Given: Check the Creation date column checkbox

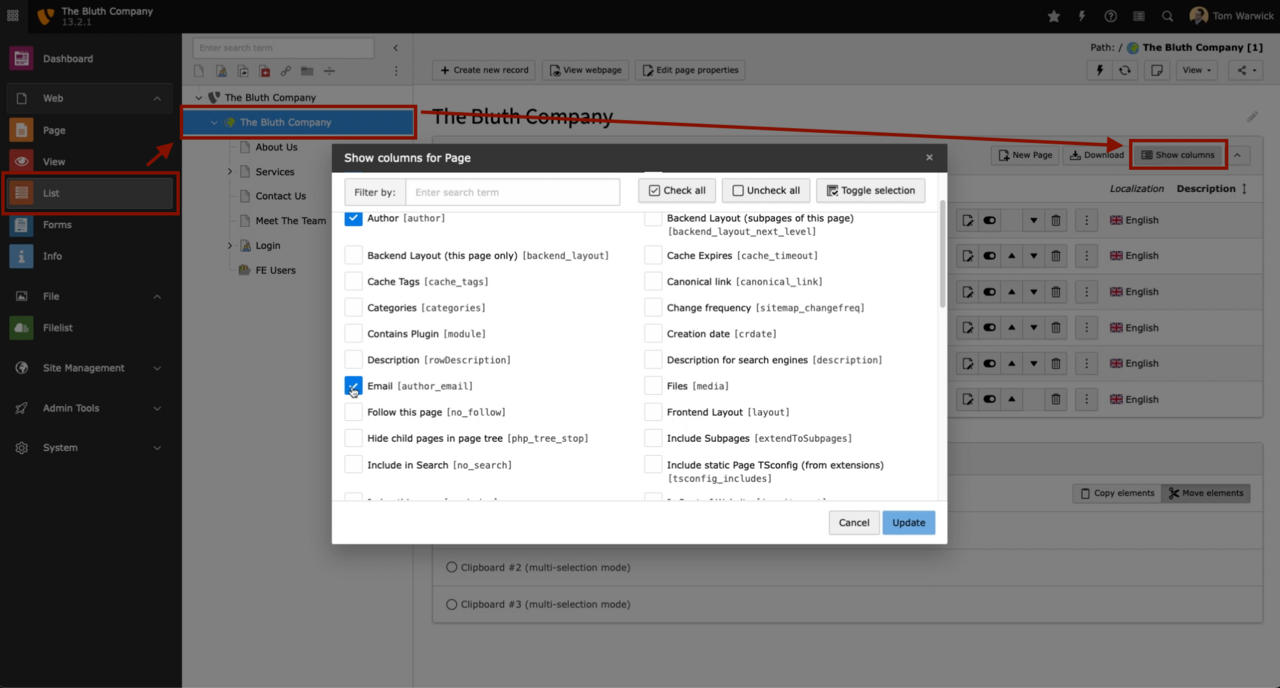Looking at the screenshot, I should click(x=653, y=334).
